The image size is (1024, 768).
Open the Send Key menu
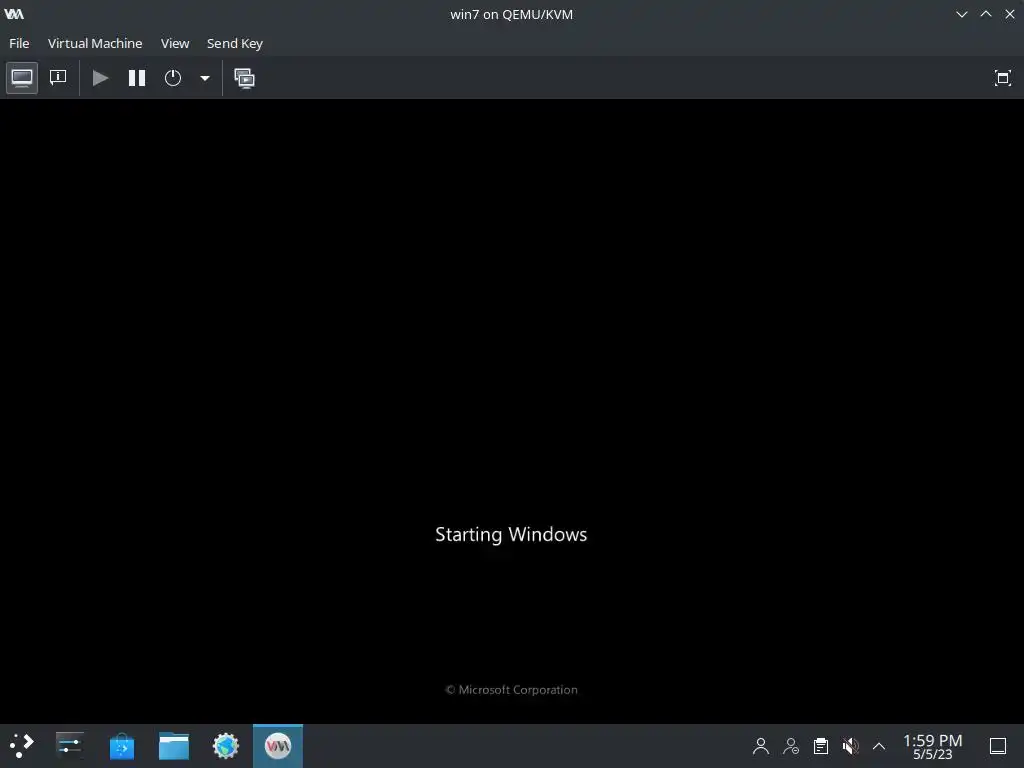click(x=234, y=43)
